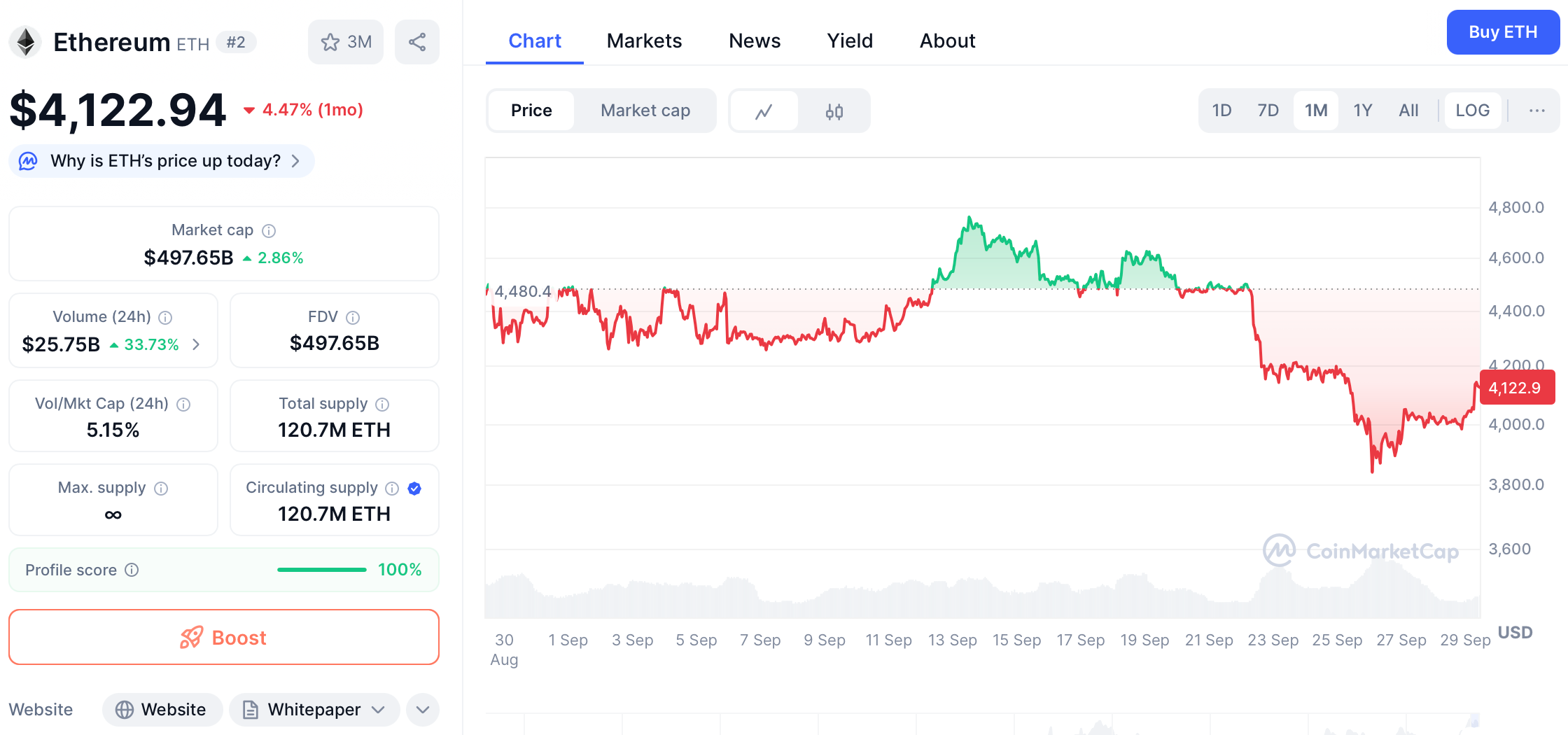Click the Profile score progress bar
The width and height of the screenshot is (1568, 735).
[321, 569]
